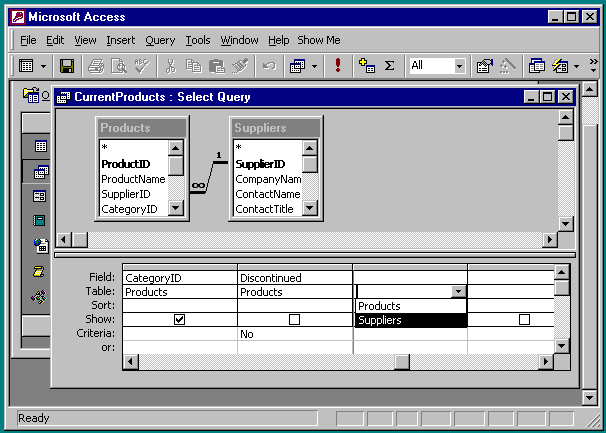Open the Tools menu
This screenshot has height=433, width=606.
198,40
